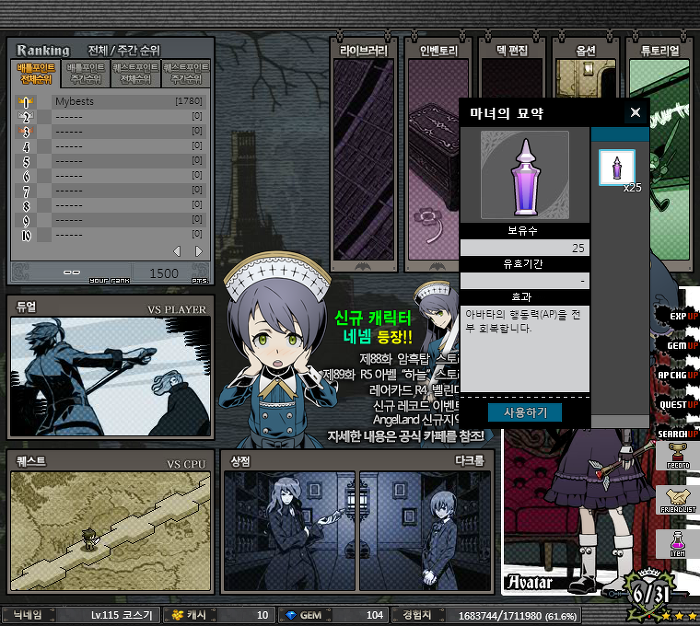
Task: Enter 퀘스트 VS CPU map
Action: coord(110,522)
